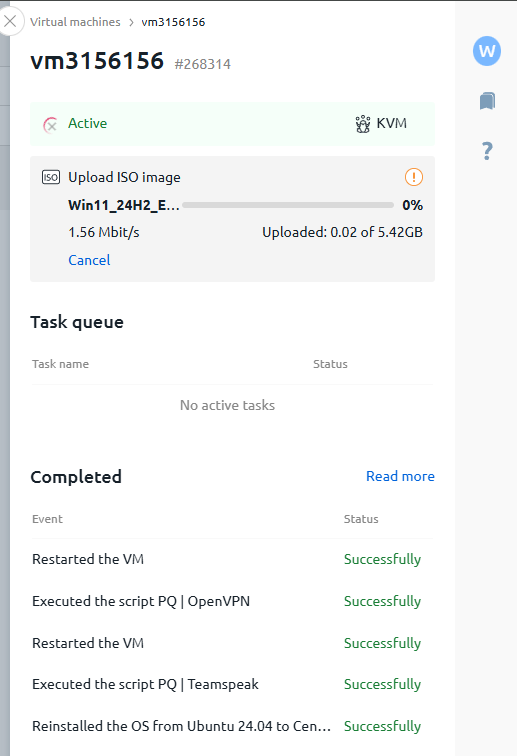Select the Reinstalled the OS event row
This screenshot has height=756, width=517.
pos(232,726)
